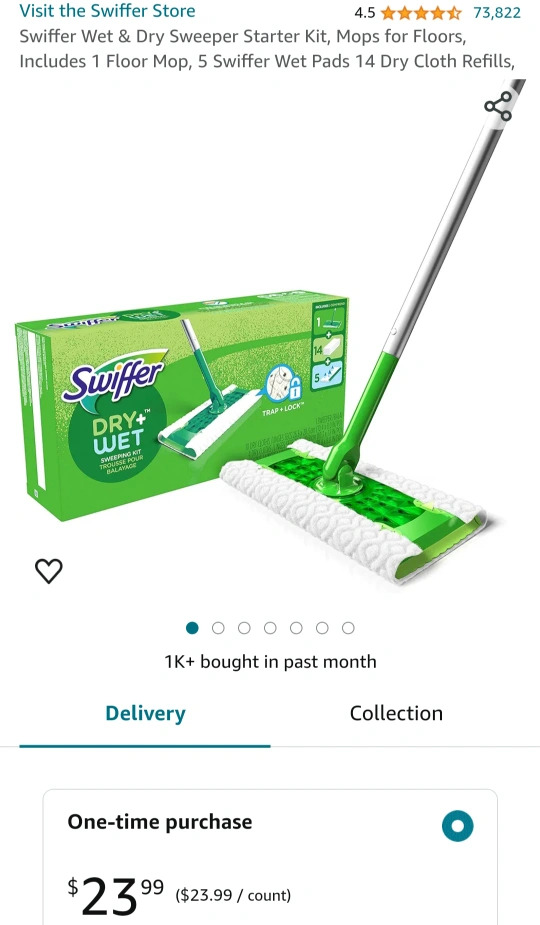Switch to the Collection tab
This screenshot has height=925, width=540.
[x=396, y=713]
